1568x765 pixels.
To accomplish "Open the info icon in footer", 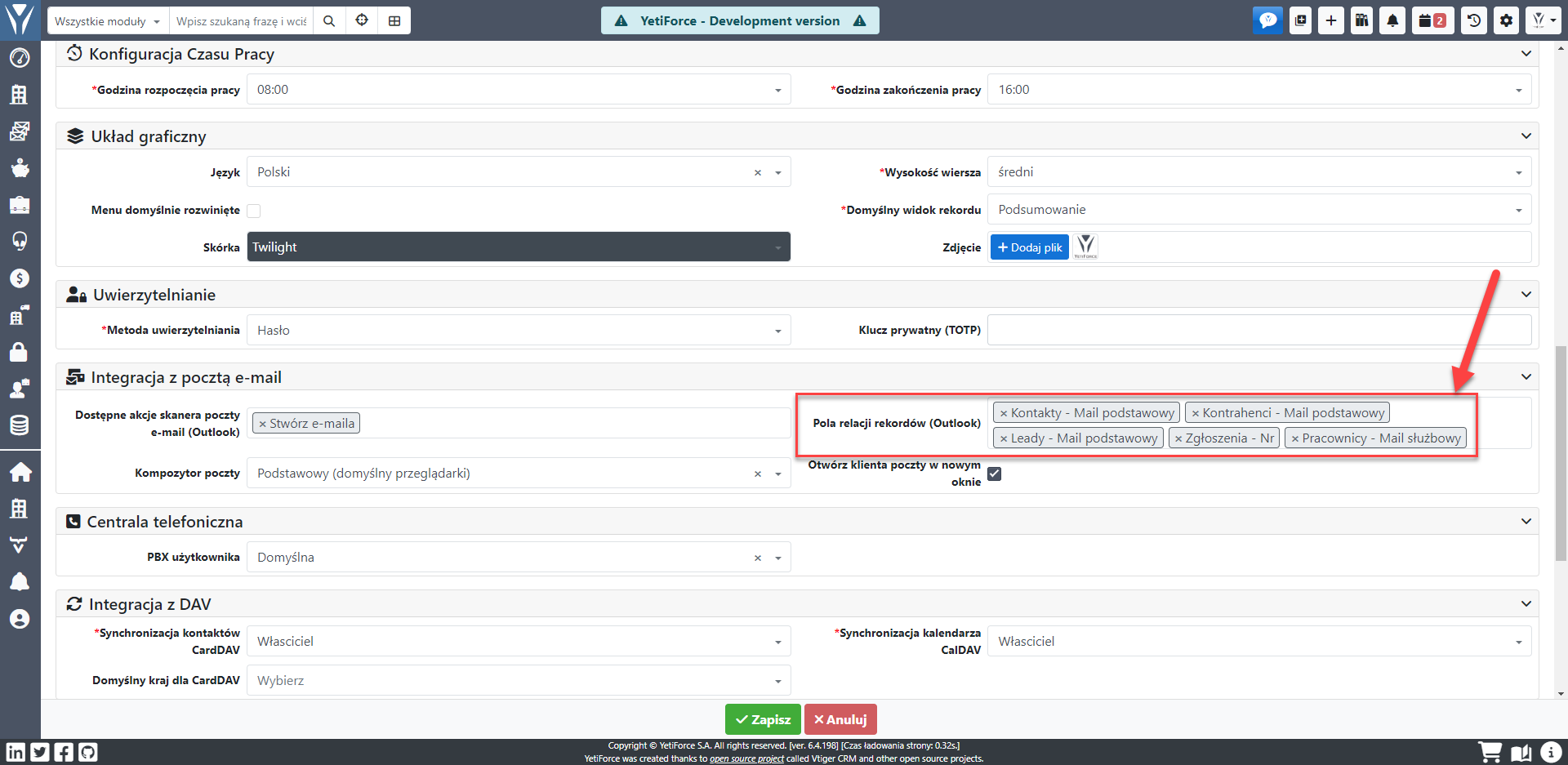I will [1551, 752].
